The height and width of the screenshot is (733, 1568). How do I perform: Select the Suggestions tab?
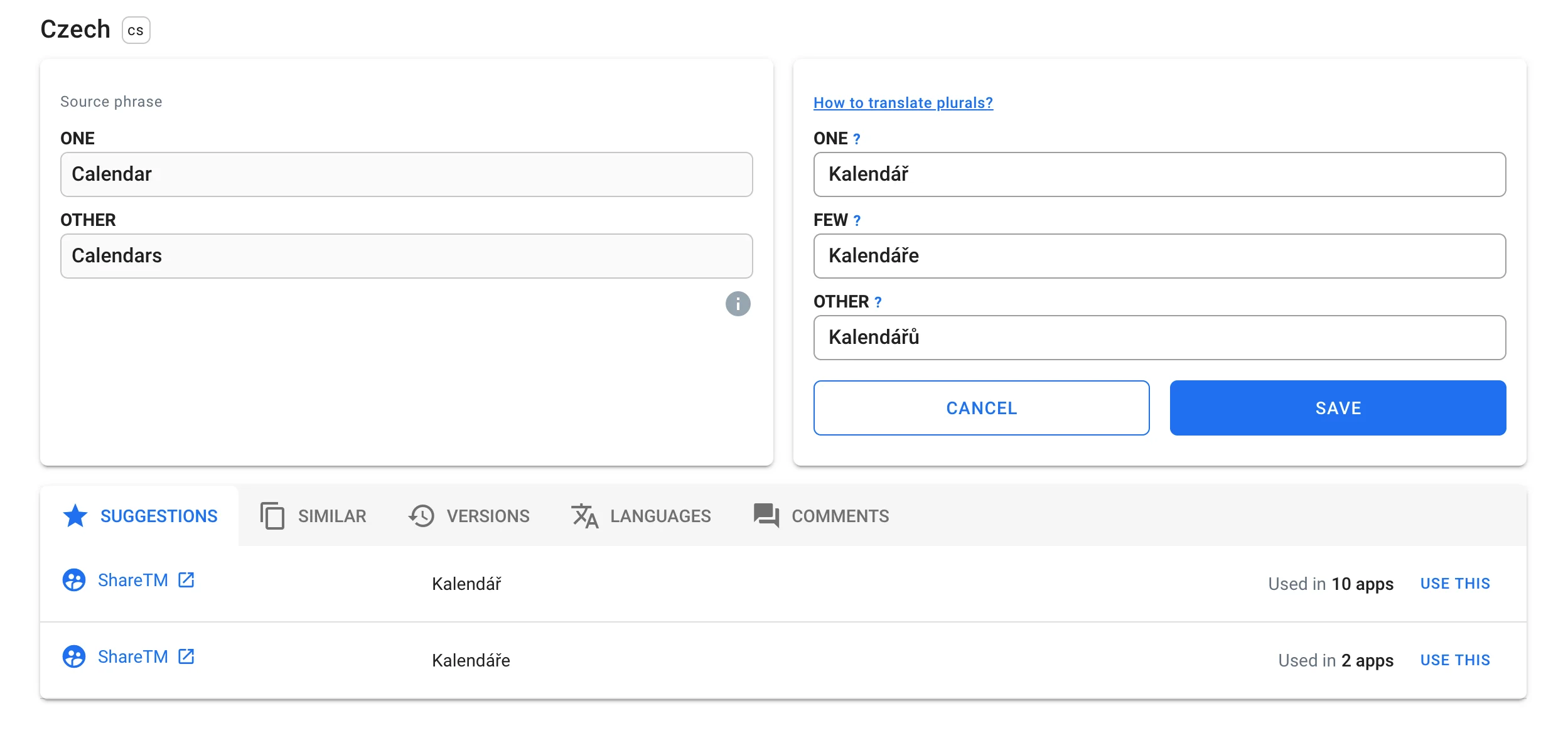[x=140, y=516]
